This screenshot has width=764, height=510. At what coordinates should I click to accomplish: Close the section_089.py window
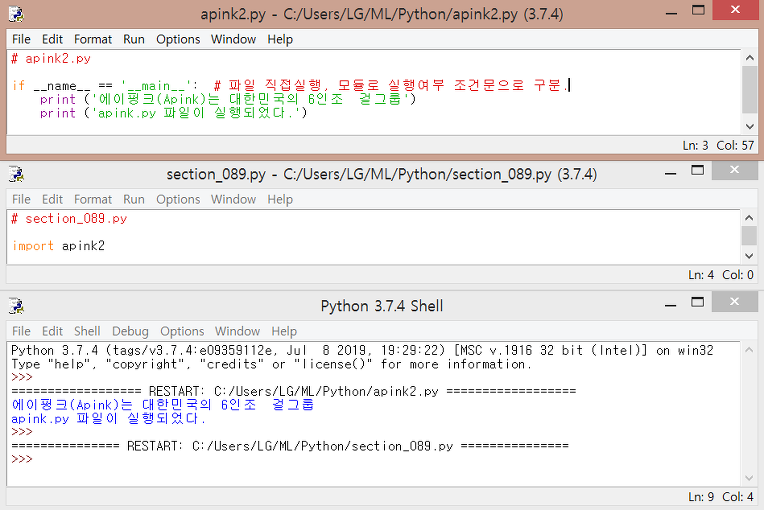[x=734, y=170]
